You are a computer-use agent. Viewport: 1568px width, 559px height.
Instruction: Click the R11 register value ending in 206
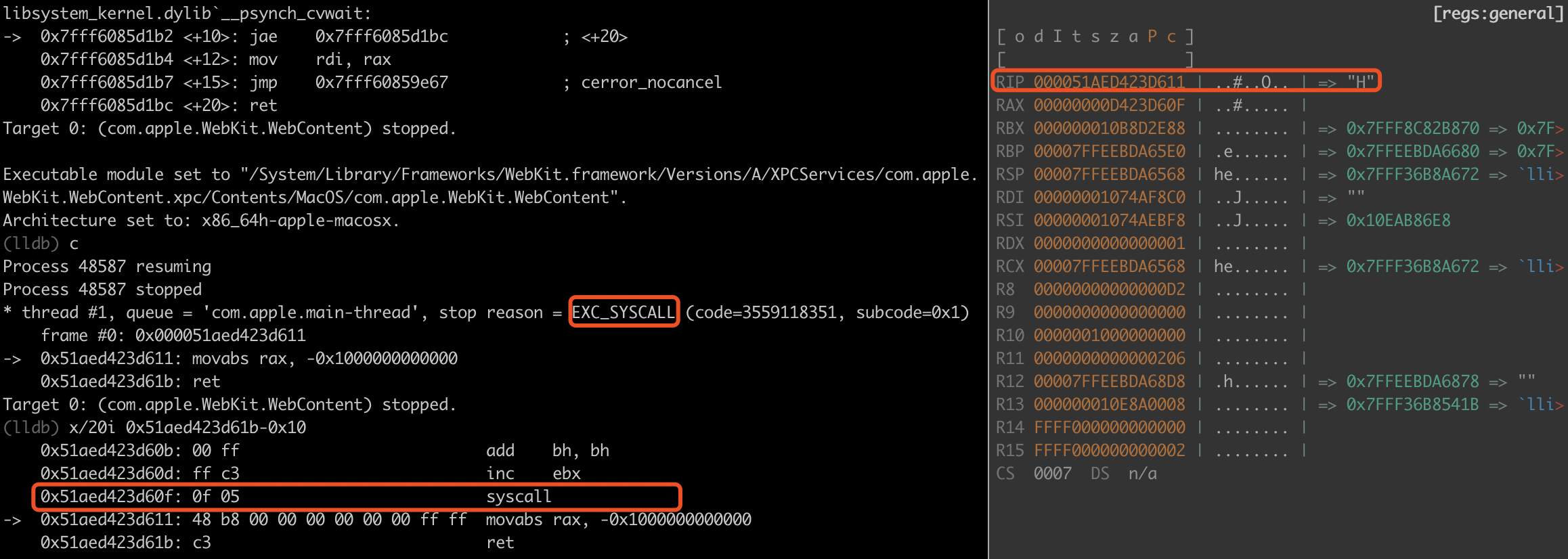pyautogui.click(x=1109, y=359)
